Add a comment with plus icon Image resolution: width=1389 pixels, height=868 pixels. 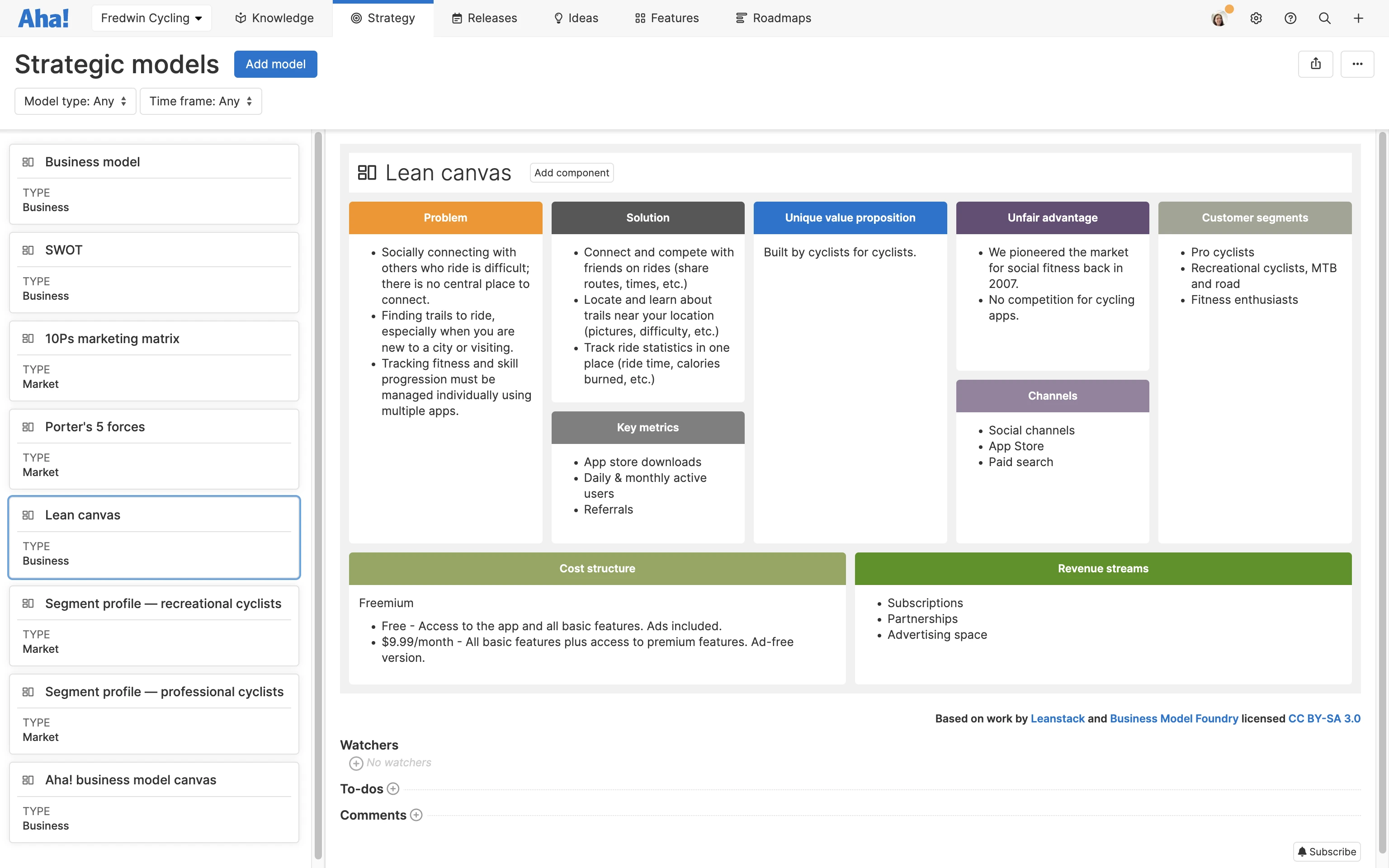[417, 815]
